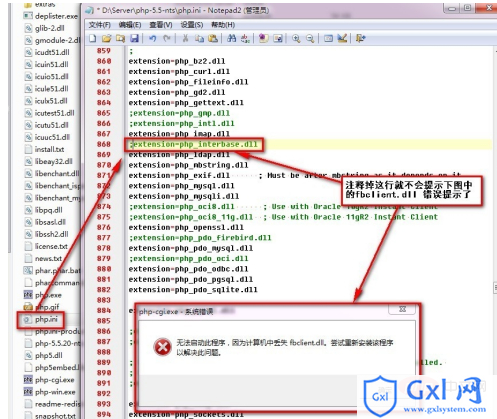The image size is (497, 419).
Task: Open Find with the binoculars icon
Action: click(231, 39)
